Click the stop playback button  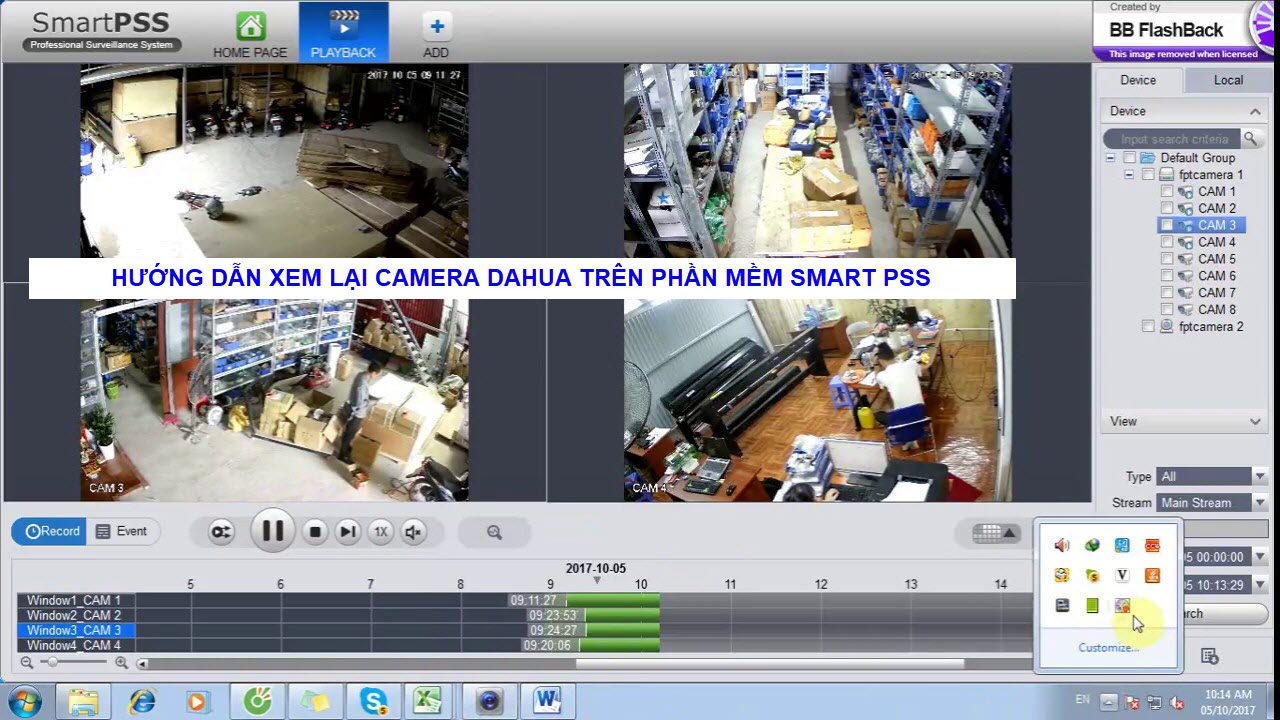315,532
